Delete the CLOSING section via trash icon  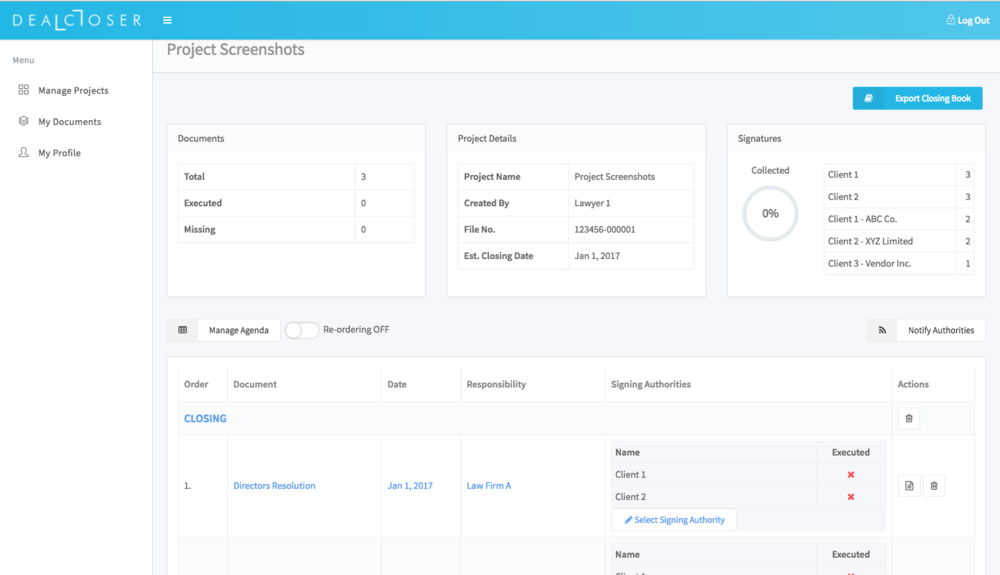click(909, 418)
